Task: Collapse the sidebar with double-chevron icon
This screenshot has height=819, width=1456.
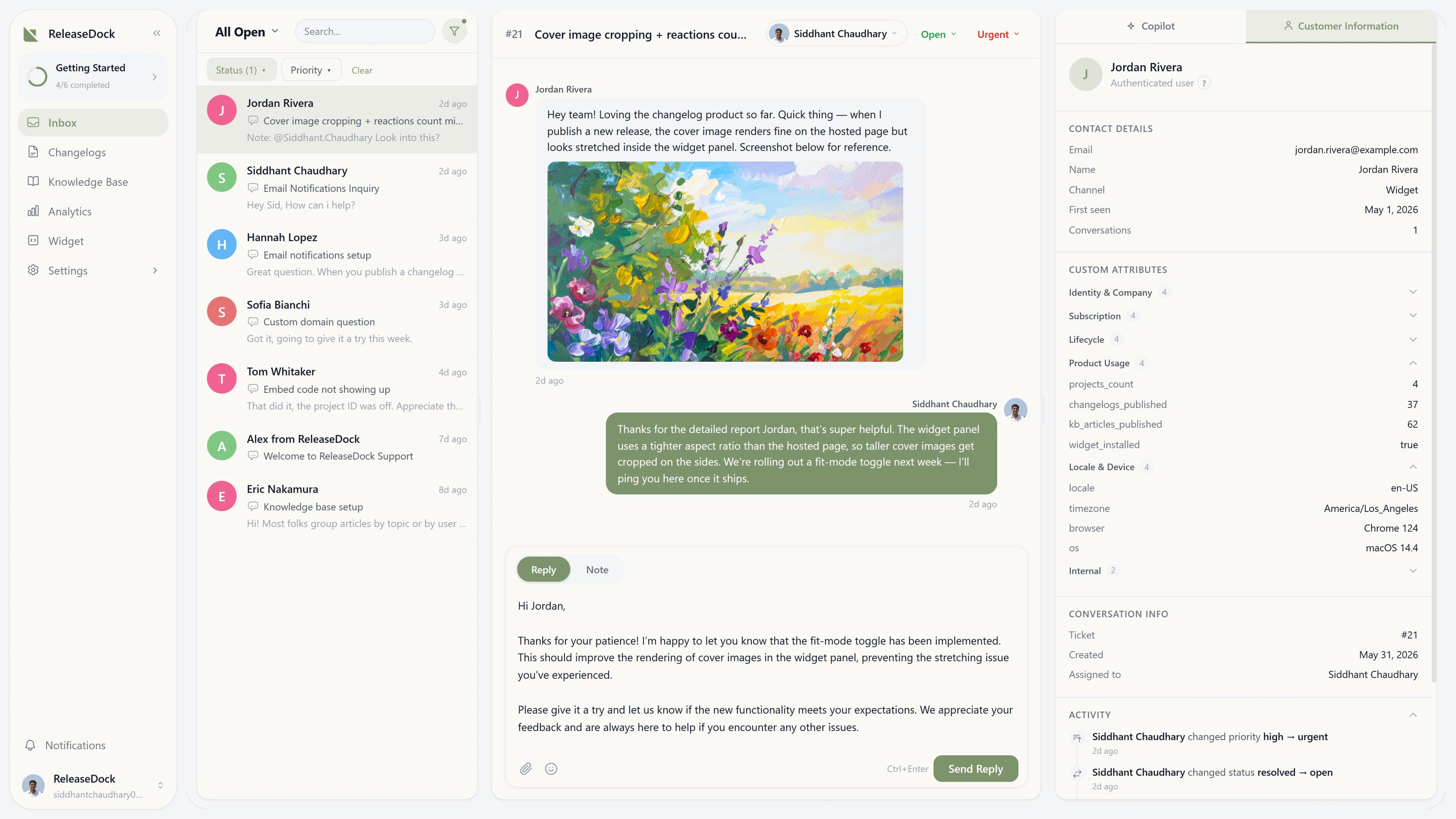Action: click(157, 33)
